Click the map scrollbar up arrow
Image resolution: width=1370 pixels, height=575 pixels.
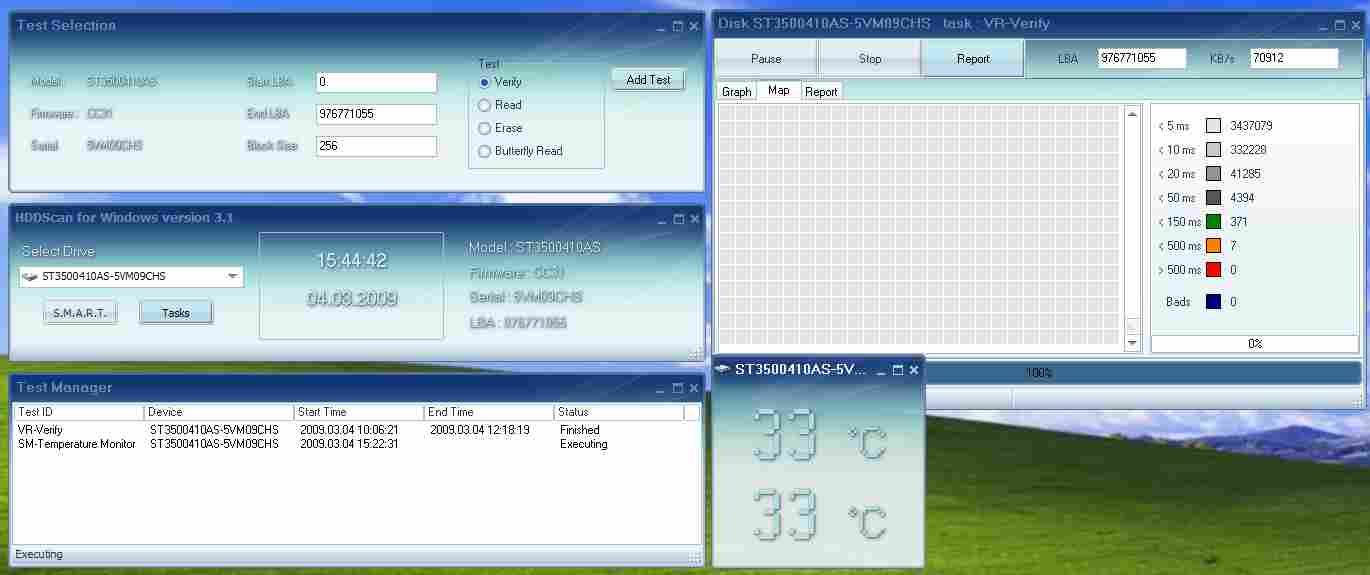(1132, 113)
